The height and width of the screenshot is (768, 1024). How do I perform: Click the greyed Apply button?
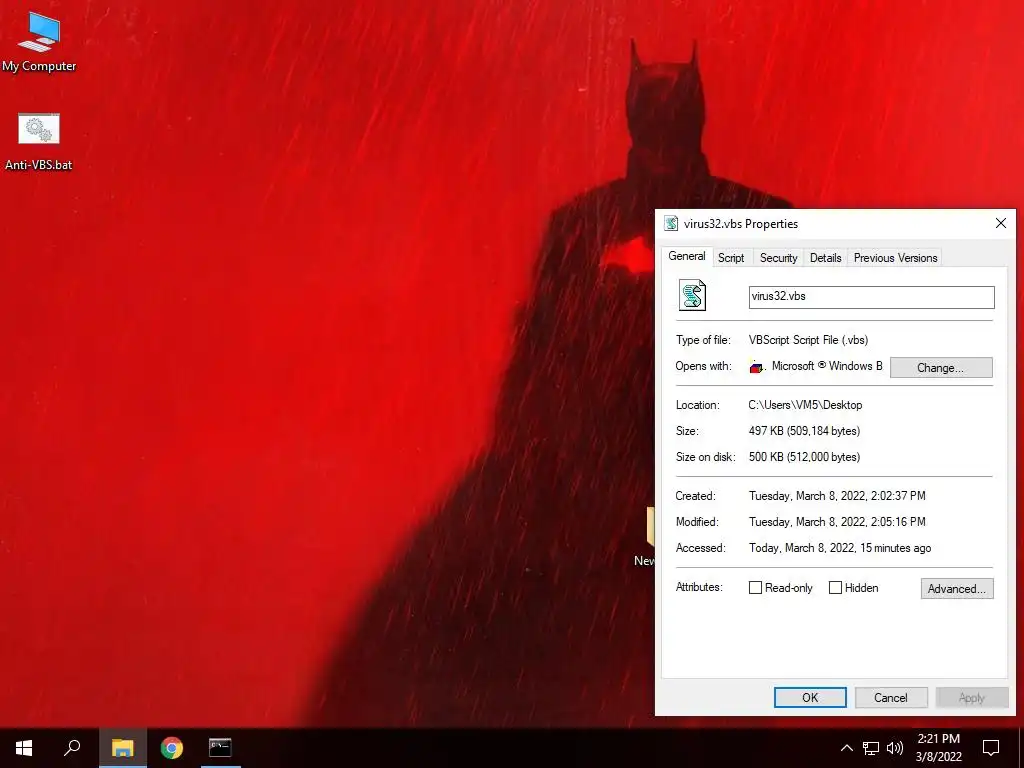(972, 697)
